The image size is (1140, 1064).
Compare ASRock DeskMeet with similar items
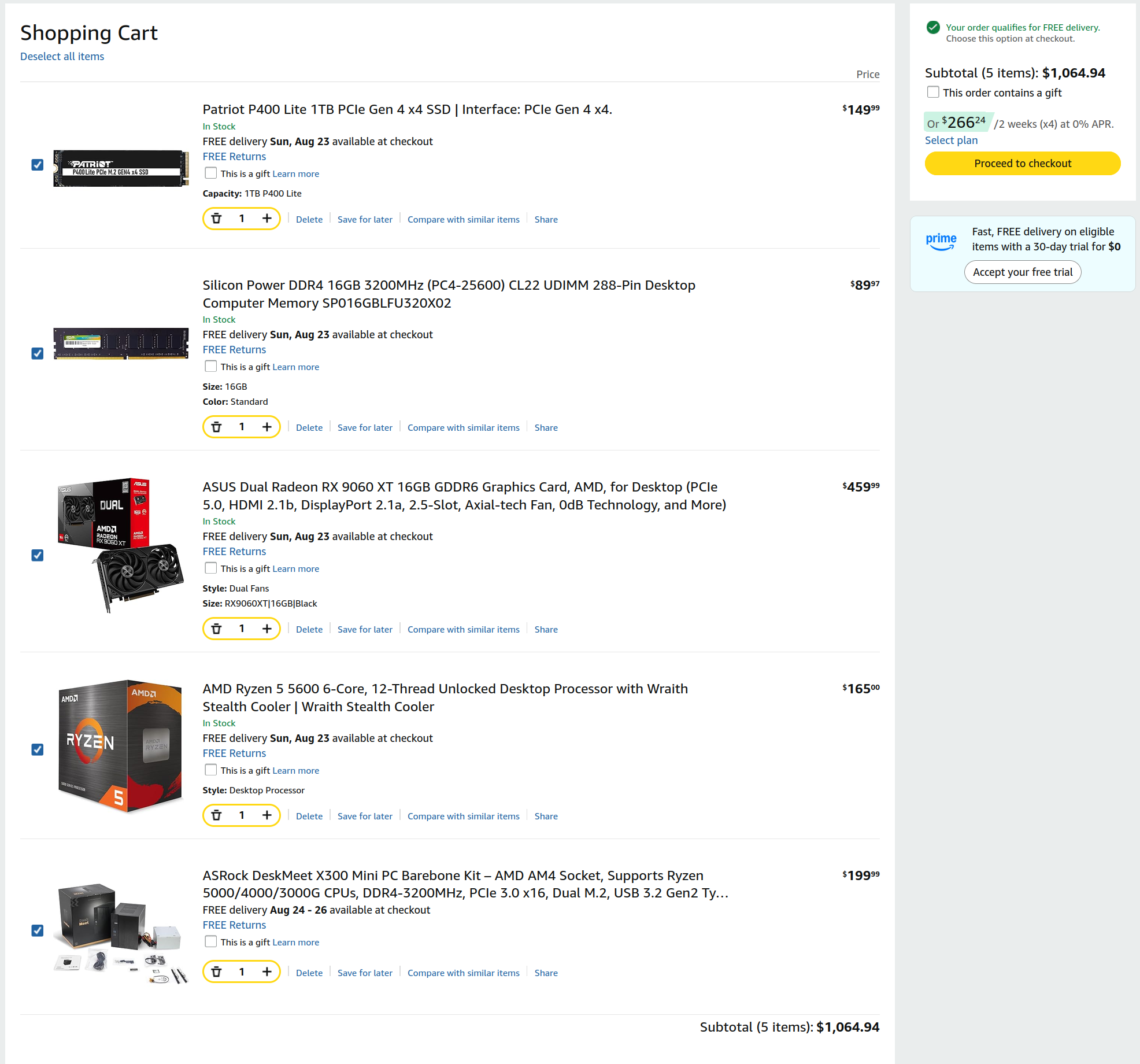[464, 973]
